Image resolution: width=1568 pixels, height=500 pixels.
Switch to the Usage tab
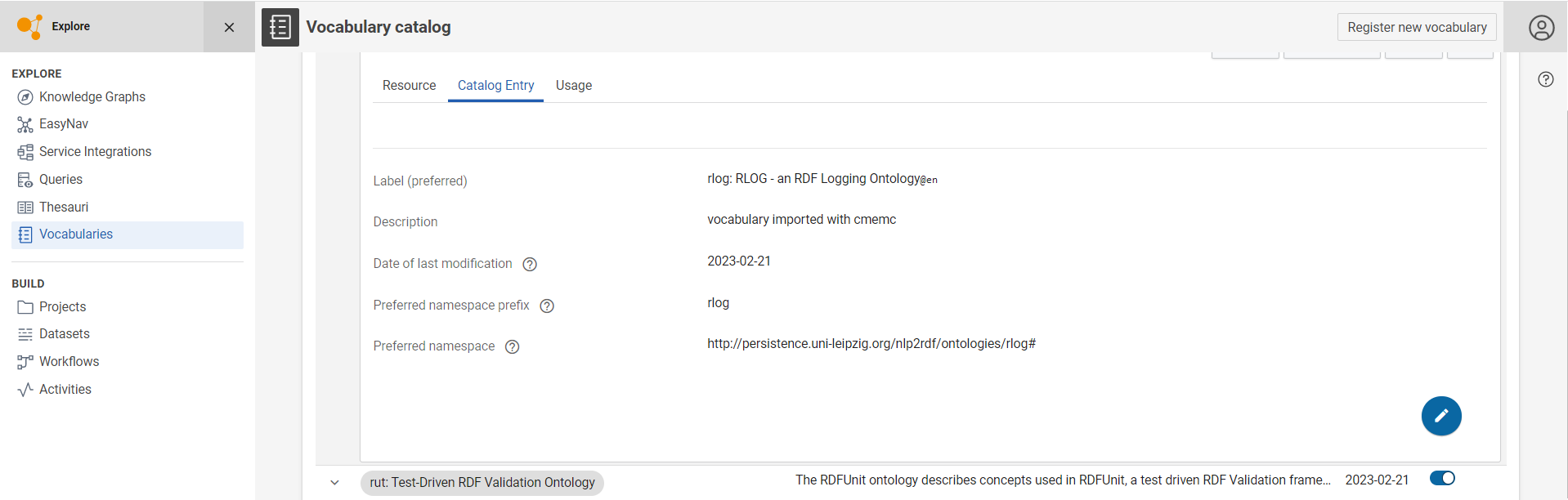(x=573, y=86)
